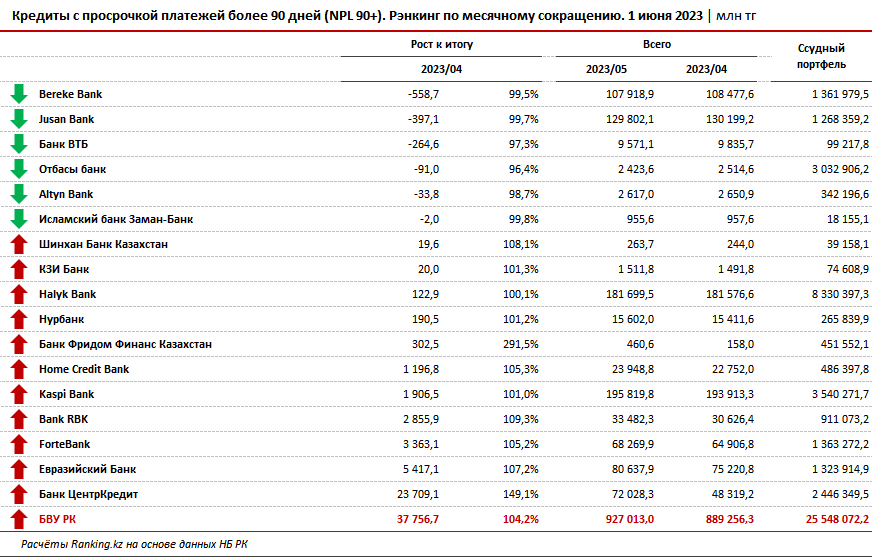Image resolution: width=872 pixels, height=557 pixels.
Task: Select the Kaspi Bank name
Action: point(67,394)
